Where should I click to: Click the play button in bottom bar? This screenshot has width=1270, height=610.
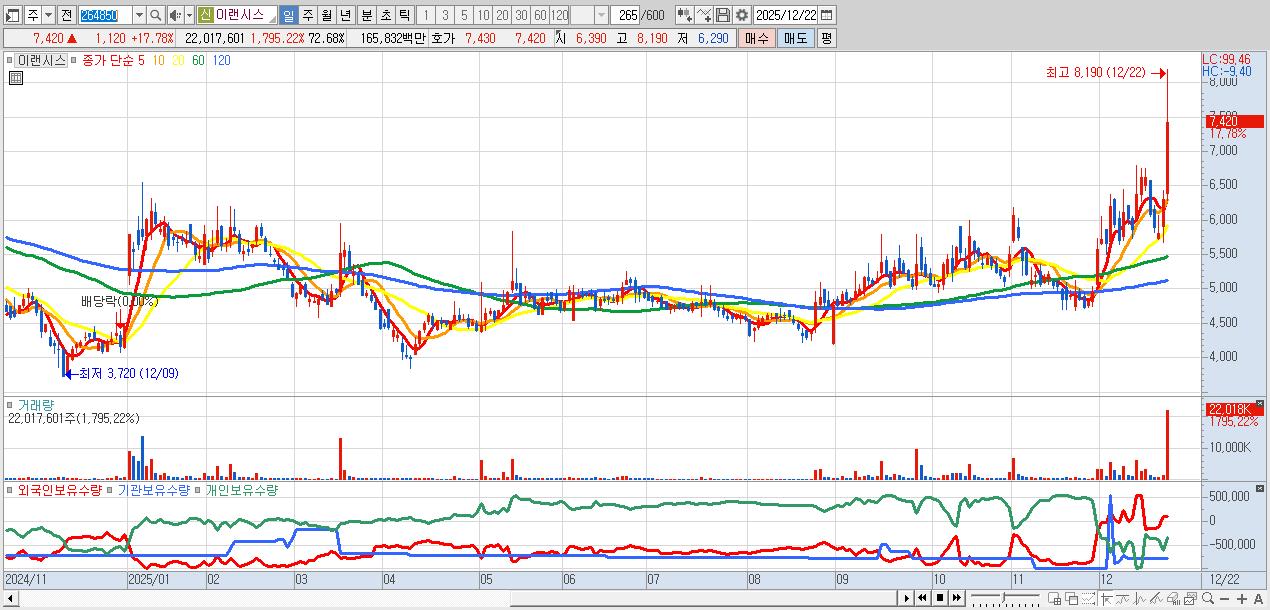[x=907, y=598]
